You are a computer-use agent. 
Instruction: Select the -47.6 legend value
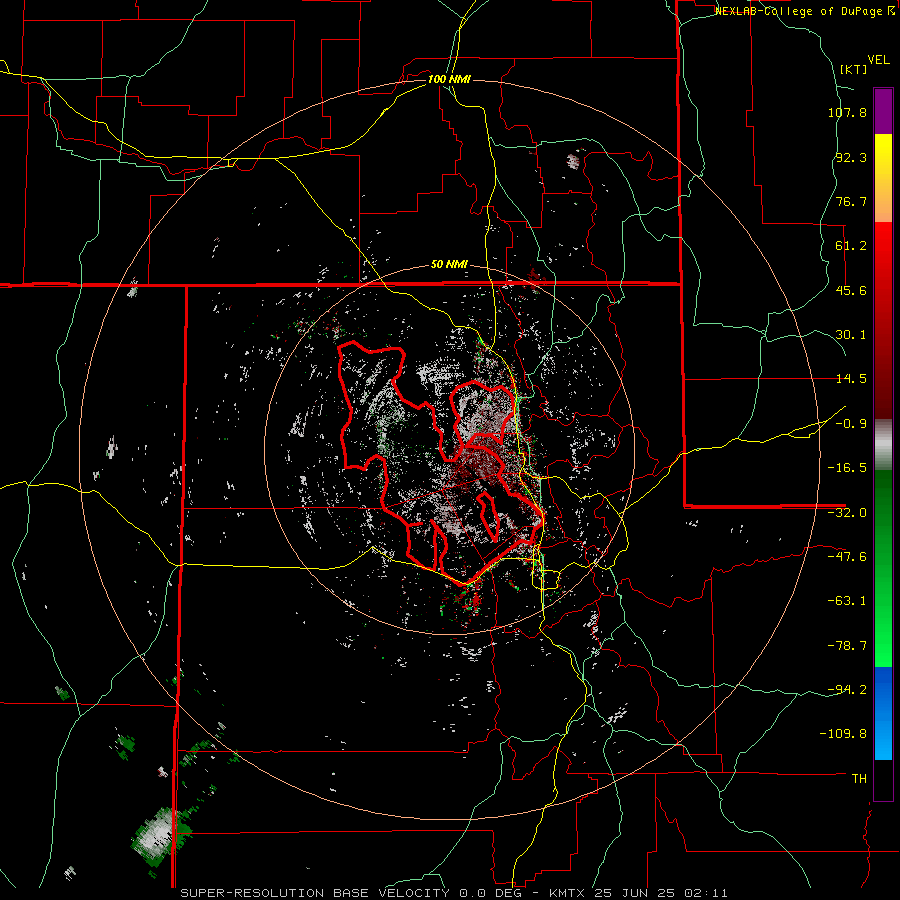coord(847,557)
